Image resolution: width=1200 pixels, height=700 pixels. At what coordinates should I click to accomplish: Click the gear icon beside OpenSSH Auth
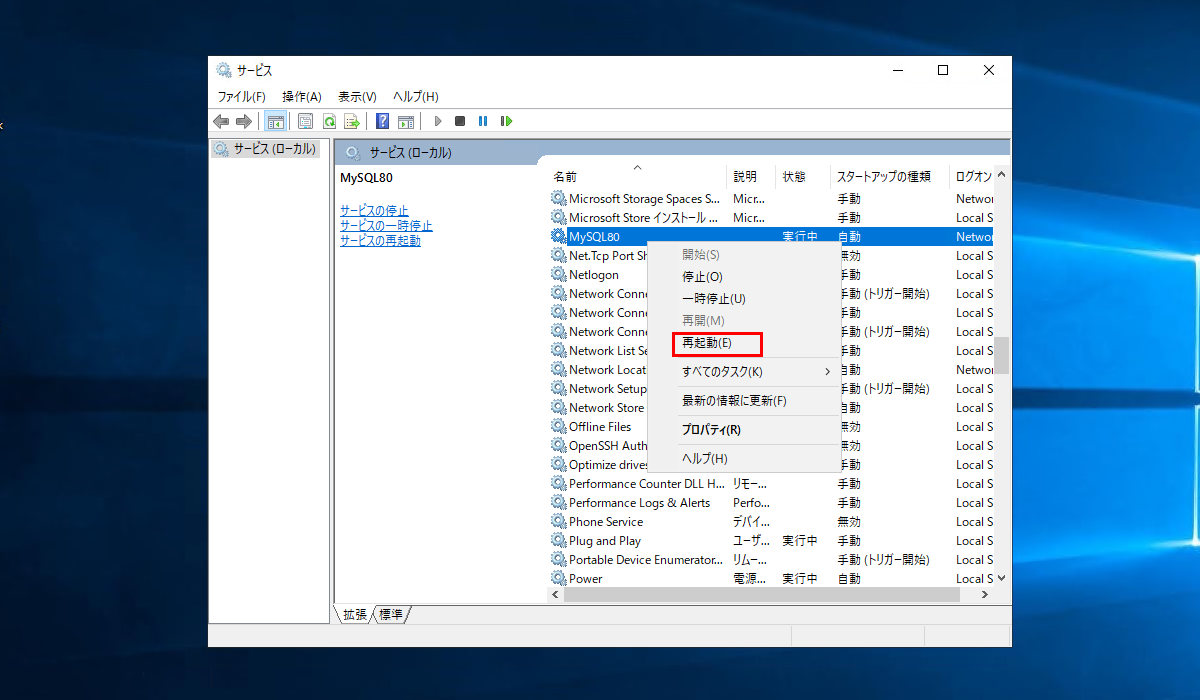(558, 446)
